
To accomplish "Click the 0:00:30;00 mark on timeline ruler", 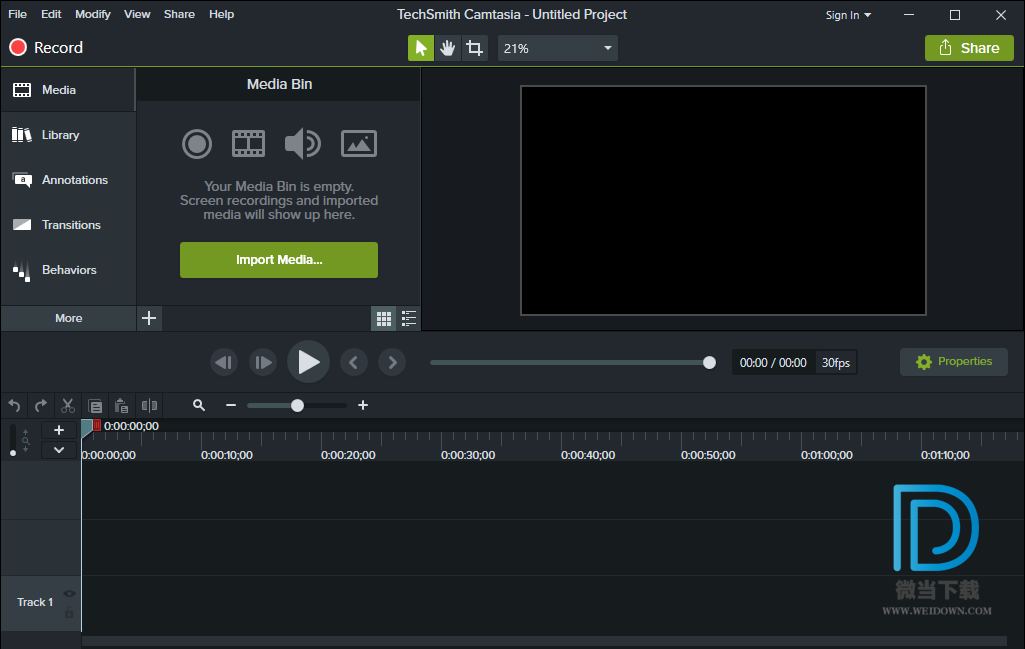I will (467, 455).
